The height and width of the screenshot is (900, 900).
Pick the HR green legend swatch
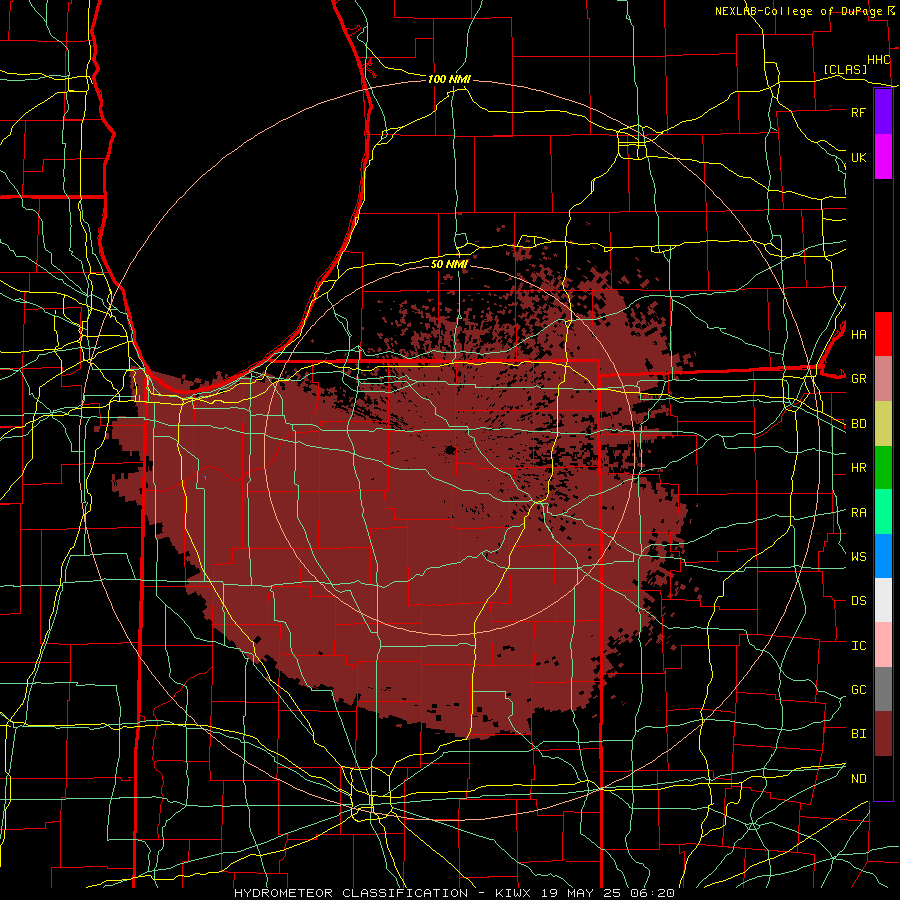[883, 467]
